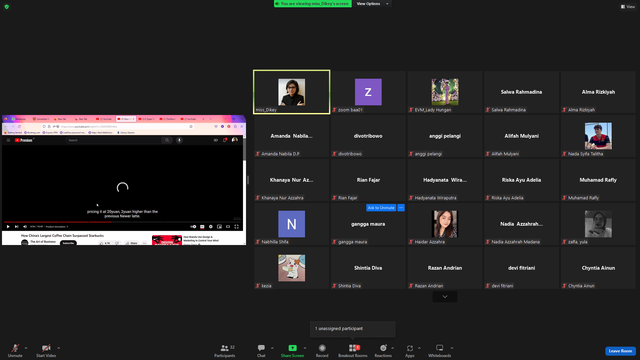The height and width of the screenshot is (360, 640).
Task: Toggle YouTube autoplay switch
Action: (193, 227)
